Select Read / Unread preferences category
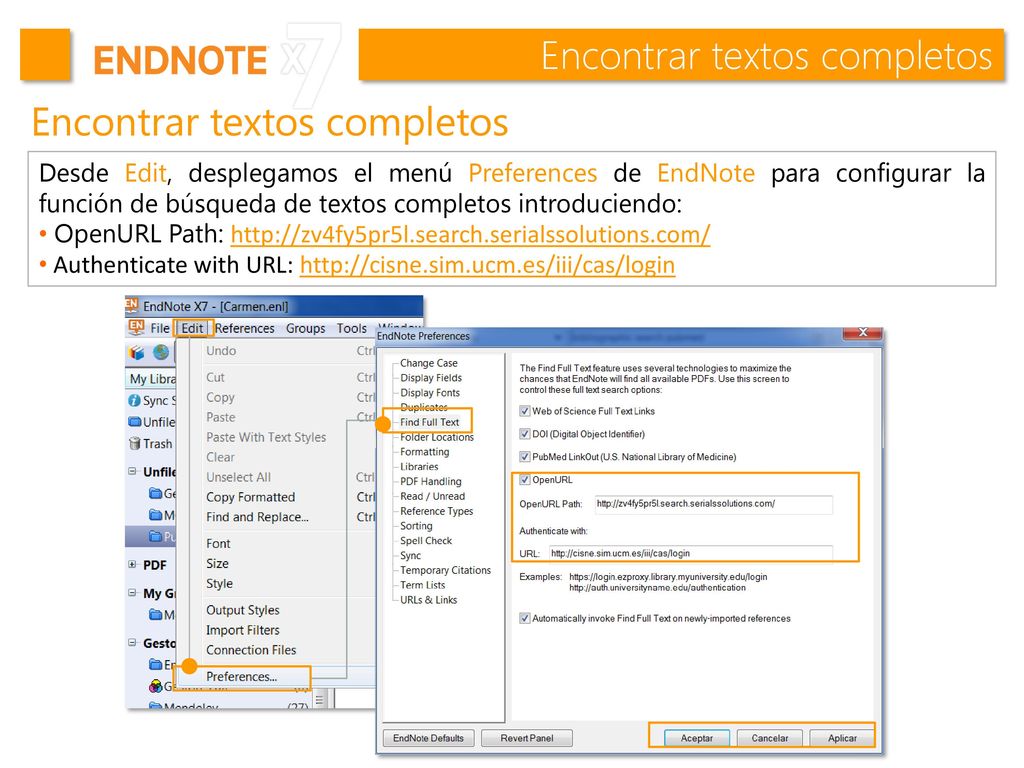The image size is (1024, 768). [432, 496]
